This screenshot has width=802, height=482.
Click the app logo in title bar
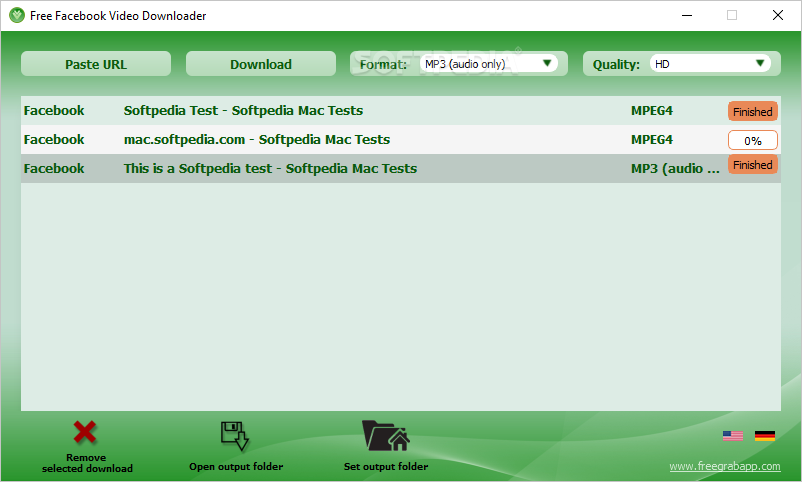17,15
